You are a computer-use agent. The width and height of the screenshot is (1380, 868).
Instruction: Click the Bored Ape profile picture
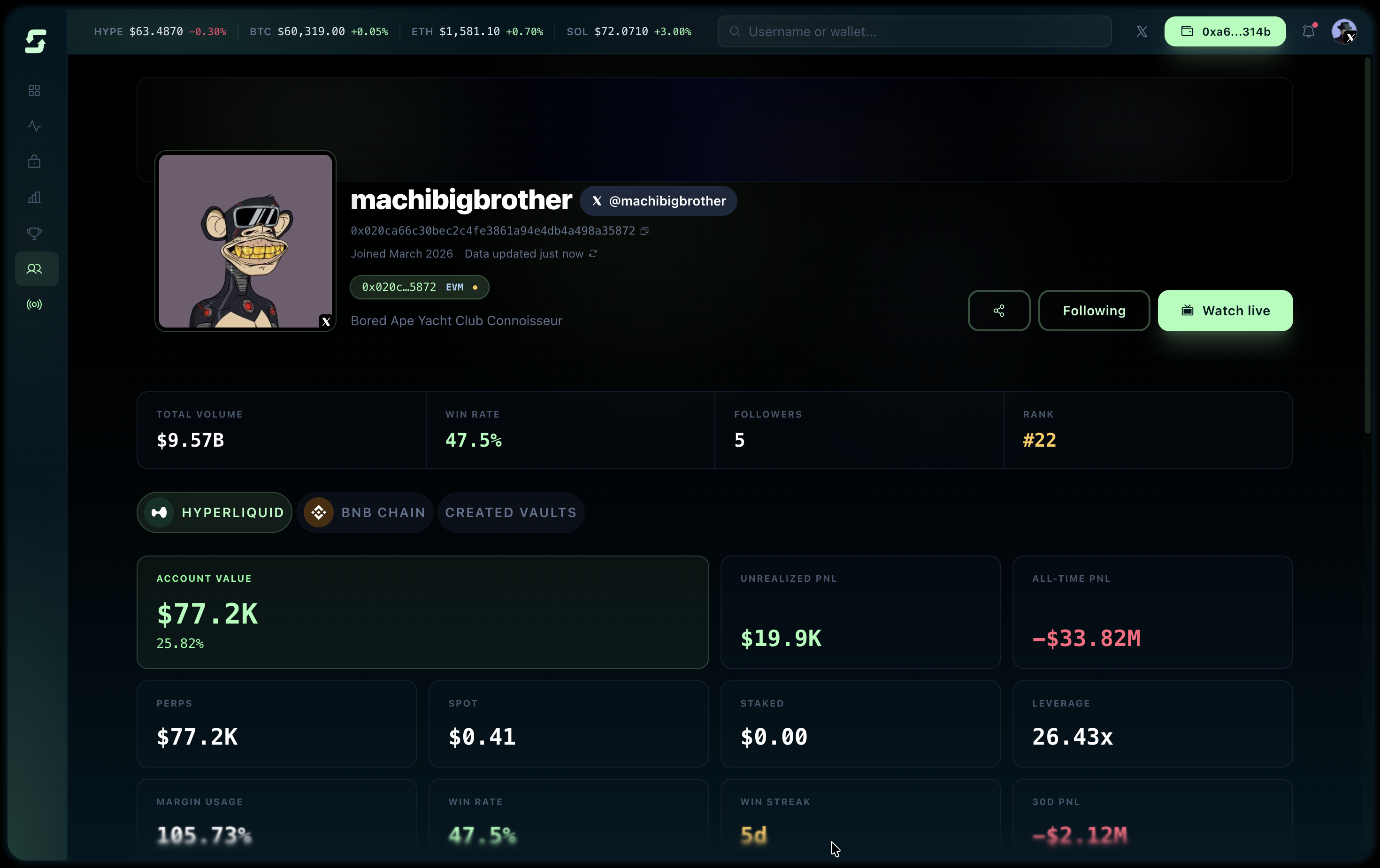click(245, 241)
